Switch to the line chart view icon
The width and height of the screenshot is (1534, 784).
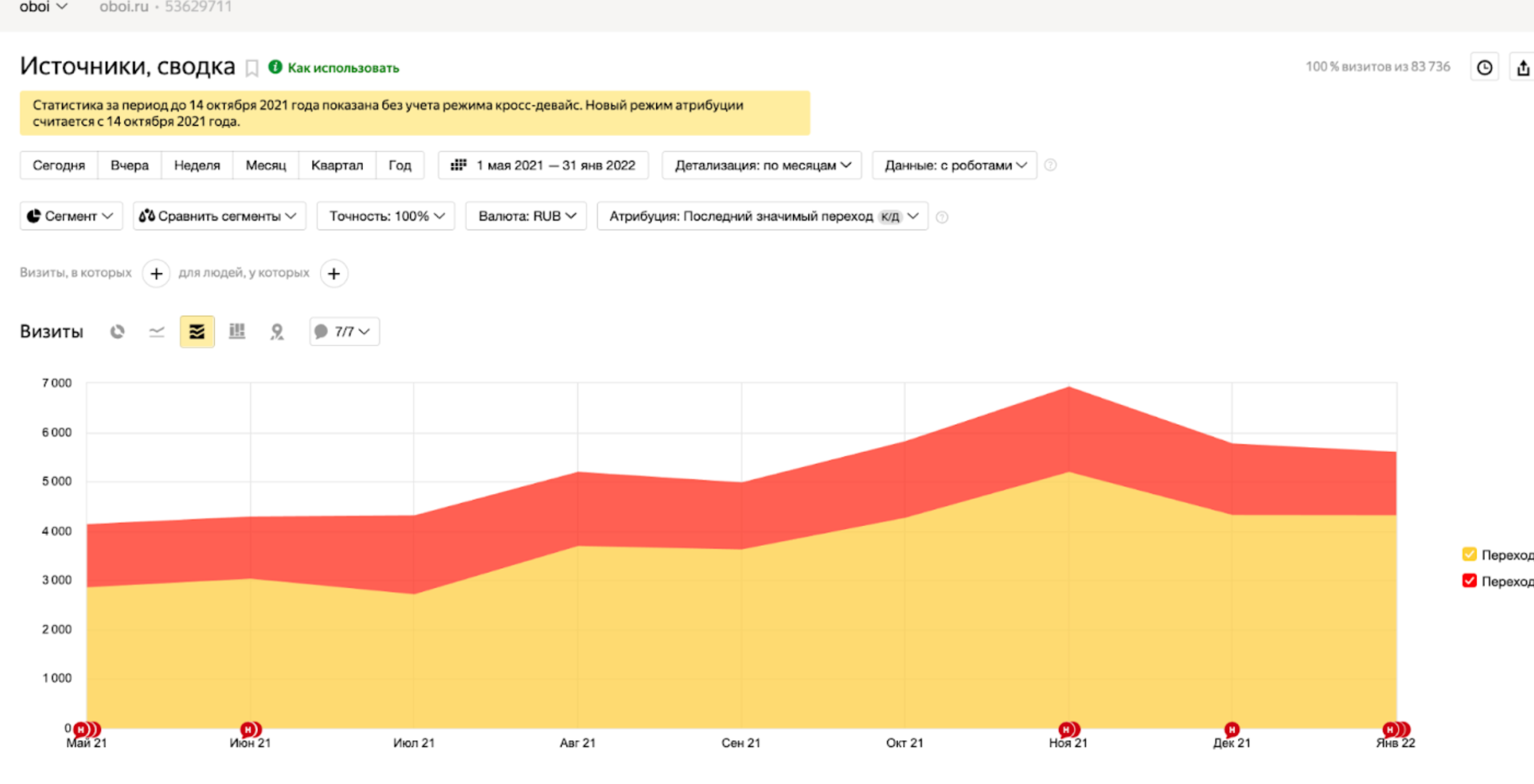[157, 332]
